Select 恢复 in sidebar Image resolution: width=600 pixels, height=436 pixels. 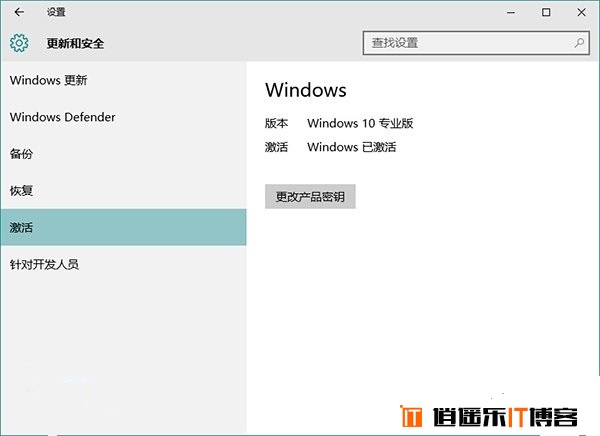click(123, 191)
